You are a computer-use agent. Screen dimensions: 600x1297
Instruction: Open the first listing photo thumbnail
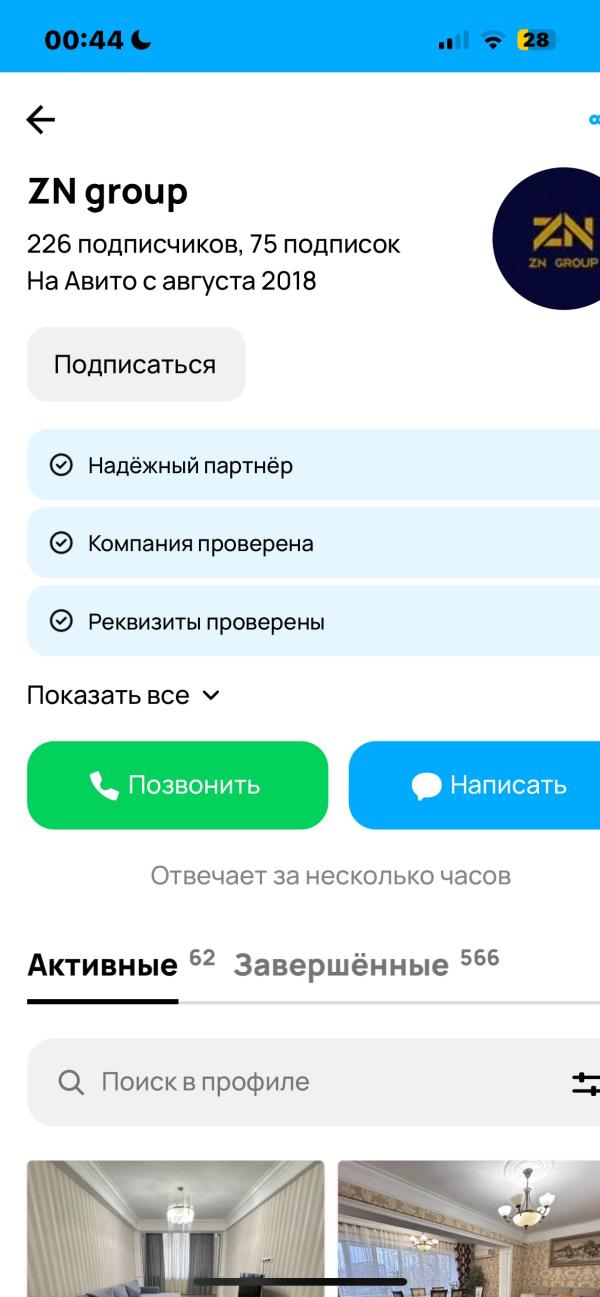click(176, 1228)
